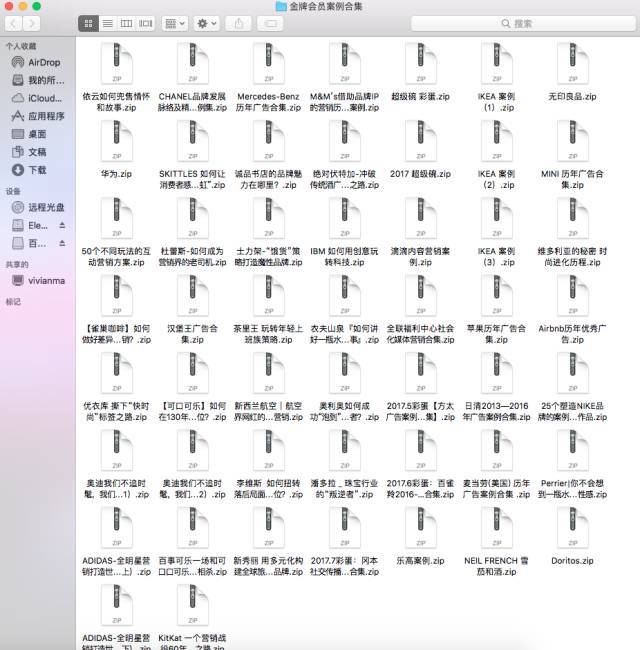Select the NEIL FRENCH zip file icon
640x650 pixels.
497,528
